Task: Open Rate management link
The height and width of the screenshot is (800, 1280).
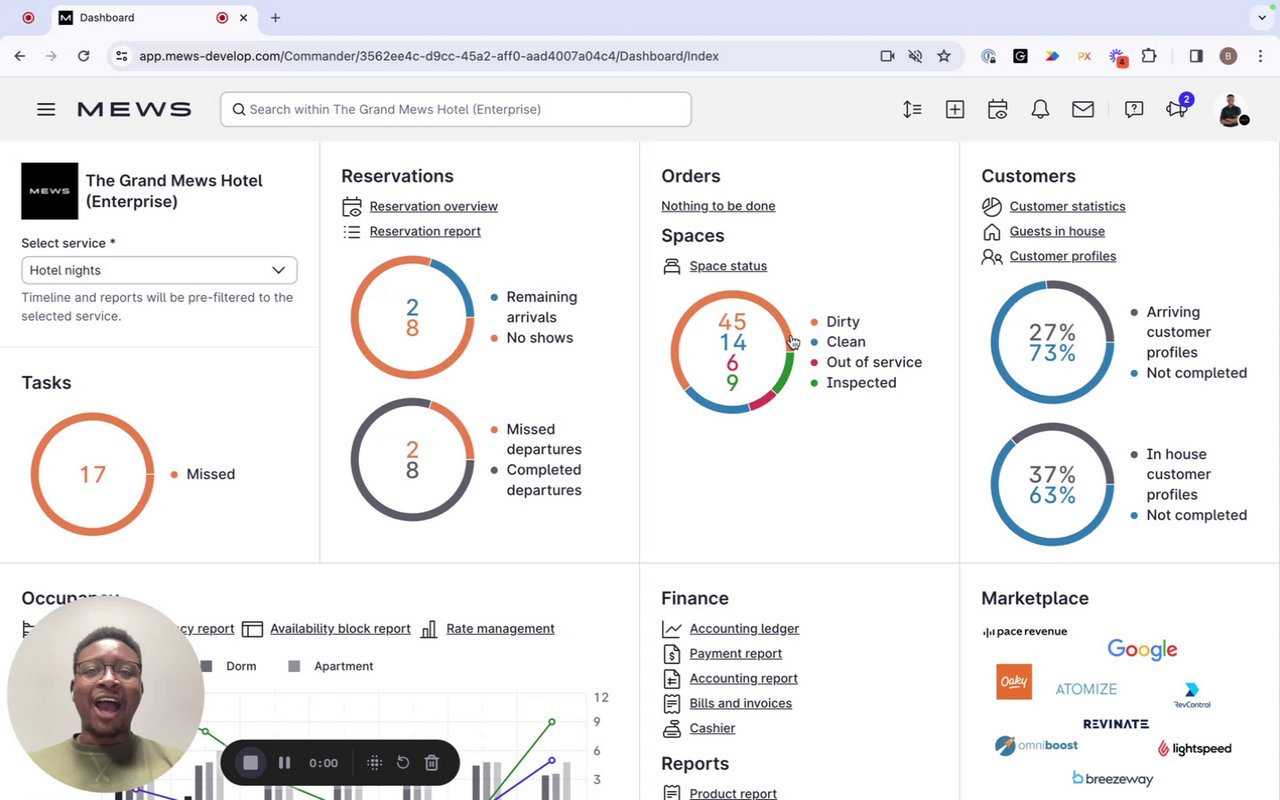Action: tap(500, 629)
